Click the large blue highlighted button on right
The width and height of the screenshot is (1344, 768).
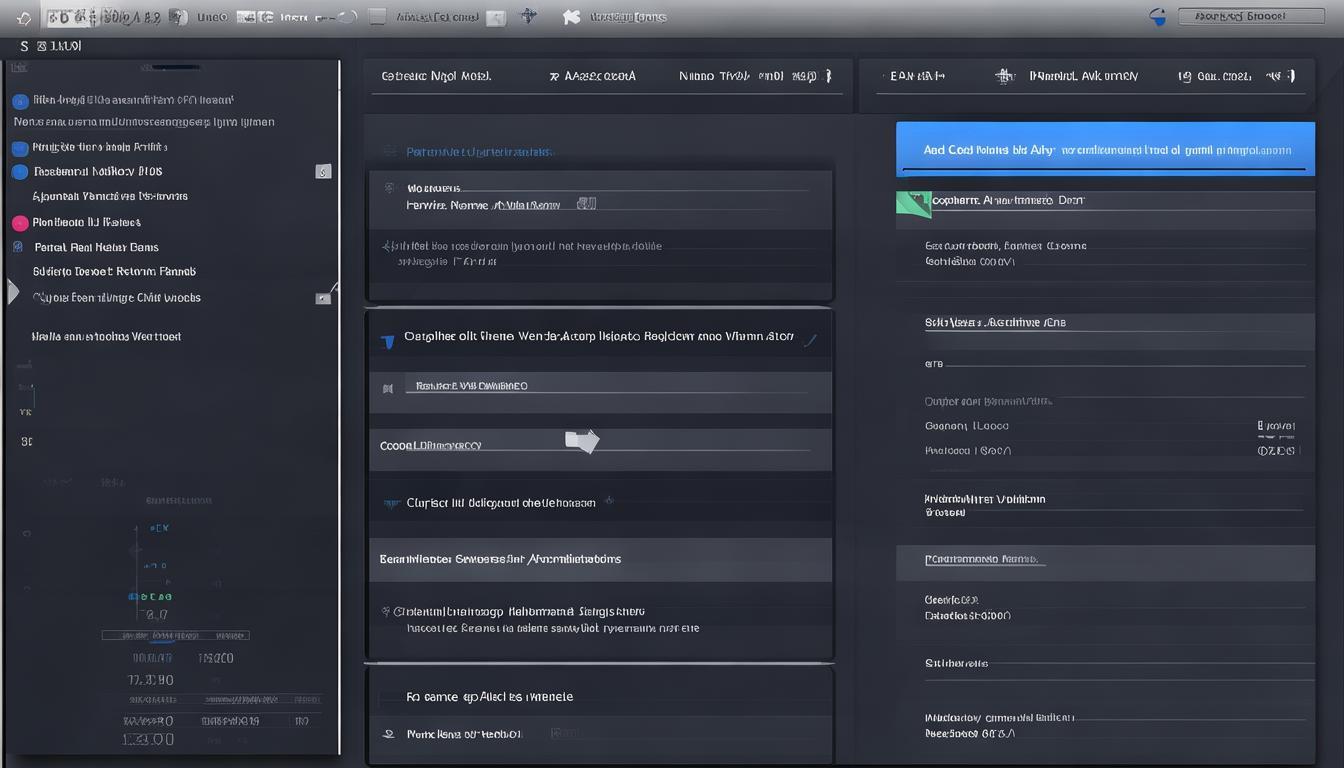1105,150
